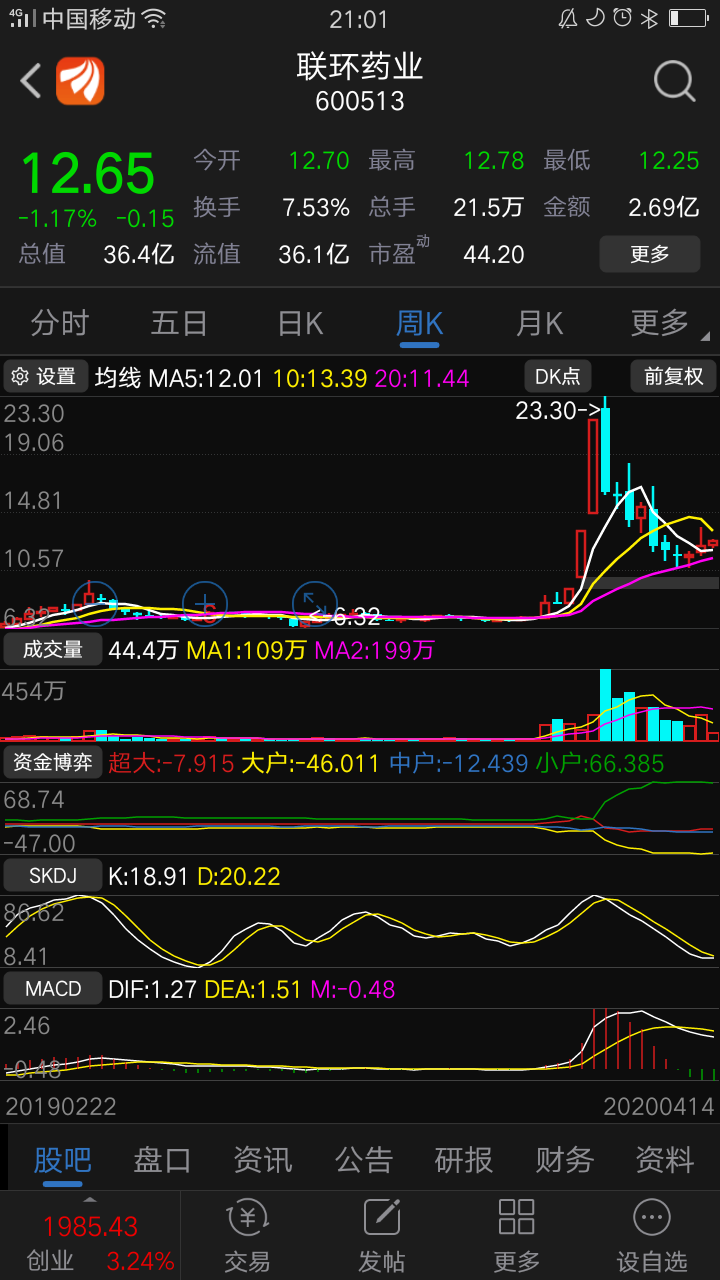Change the MACD indicator
Viewport: 720px width, 1280px height.
tap(53, 989)
